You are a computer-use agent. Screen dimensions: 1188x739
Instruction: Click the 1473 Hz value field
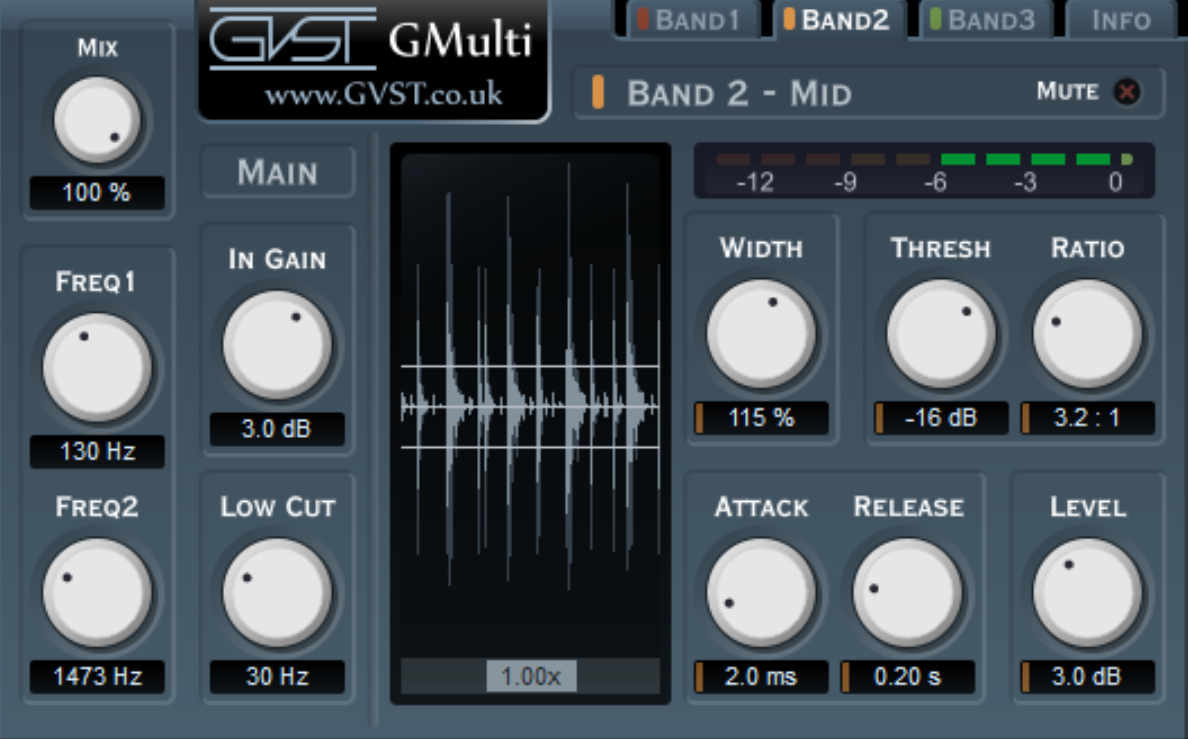pyautogui.click(x=97, y=676)
